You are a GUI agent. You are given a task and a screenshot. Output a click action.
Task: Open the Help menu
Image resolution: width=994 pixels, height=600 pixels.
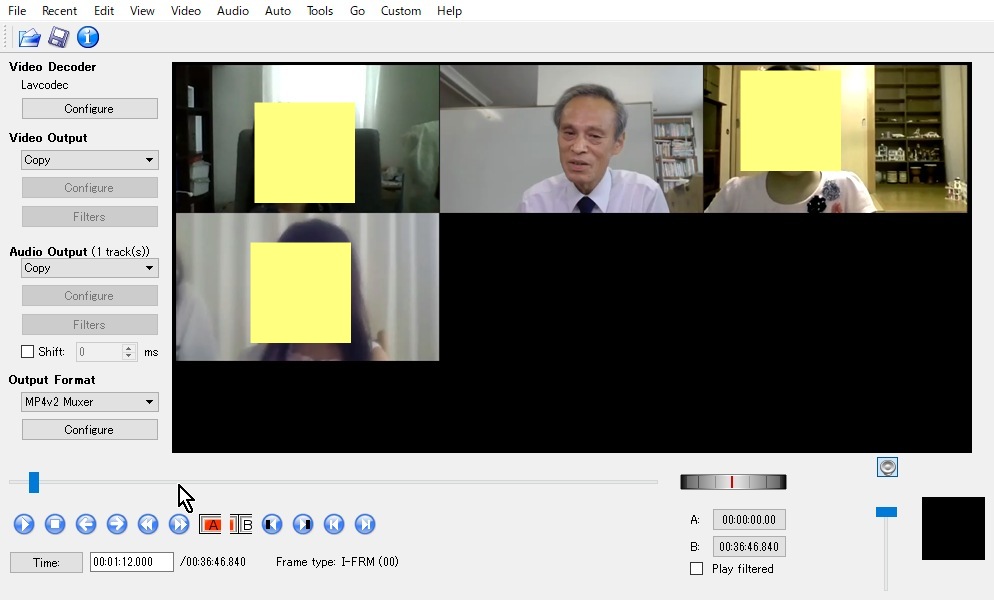(449, 11)
